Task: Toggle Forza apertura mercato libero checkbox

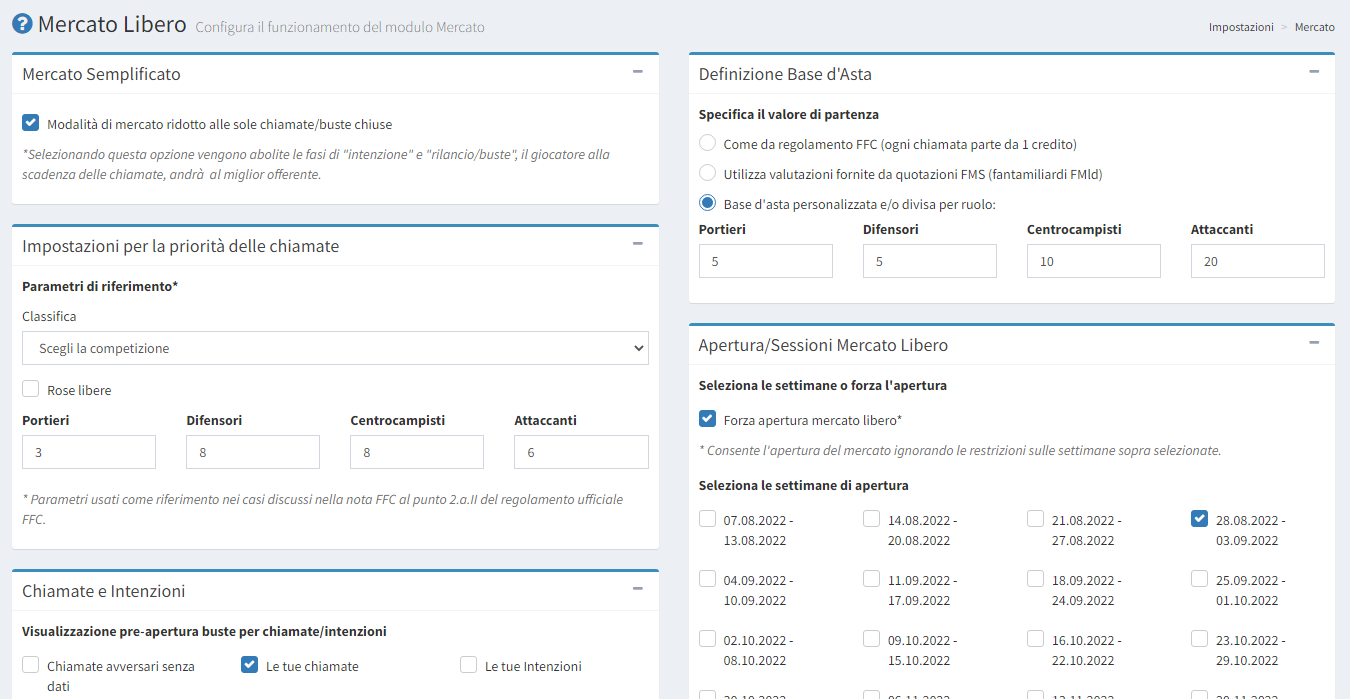Action: point(708,420)
